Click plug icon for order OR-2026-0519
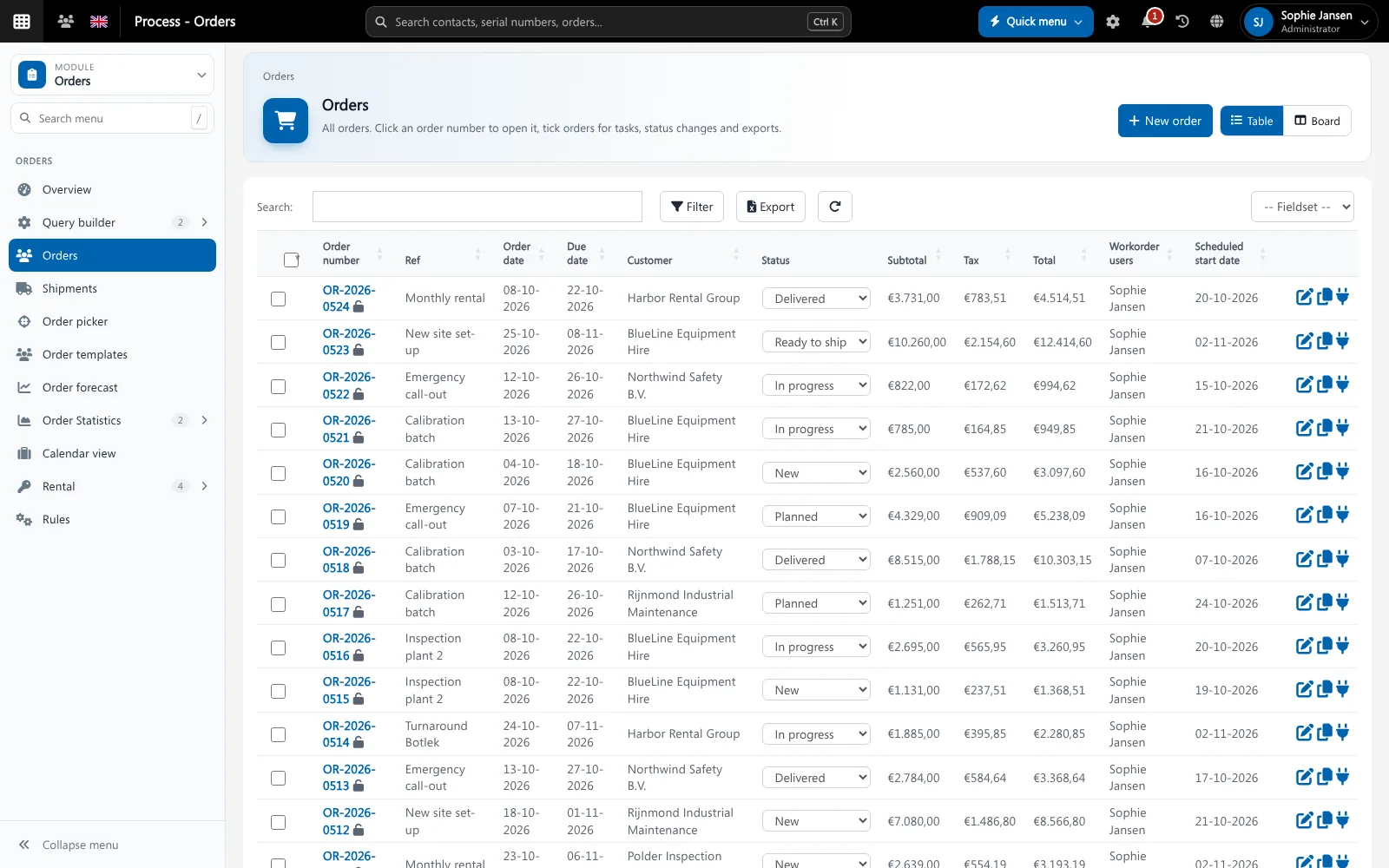This screenshot has height=868, width=1389. [1343, 515]
